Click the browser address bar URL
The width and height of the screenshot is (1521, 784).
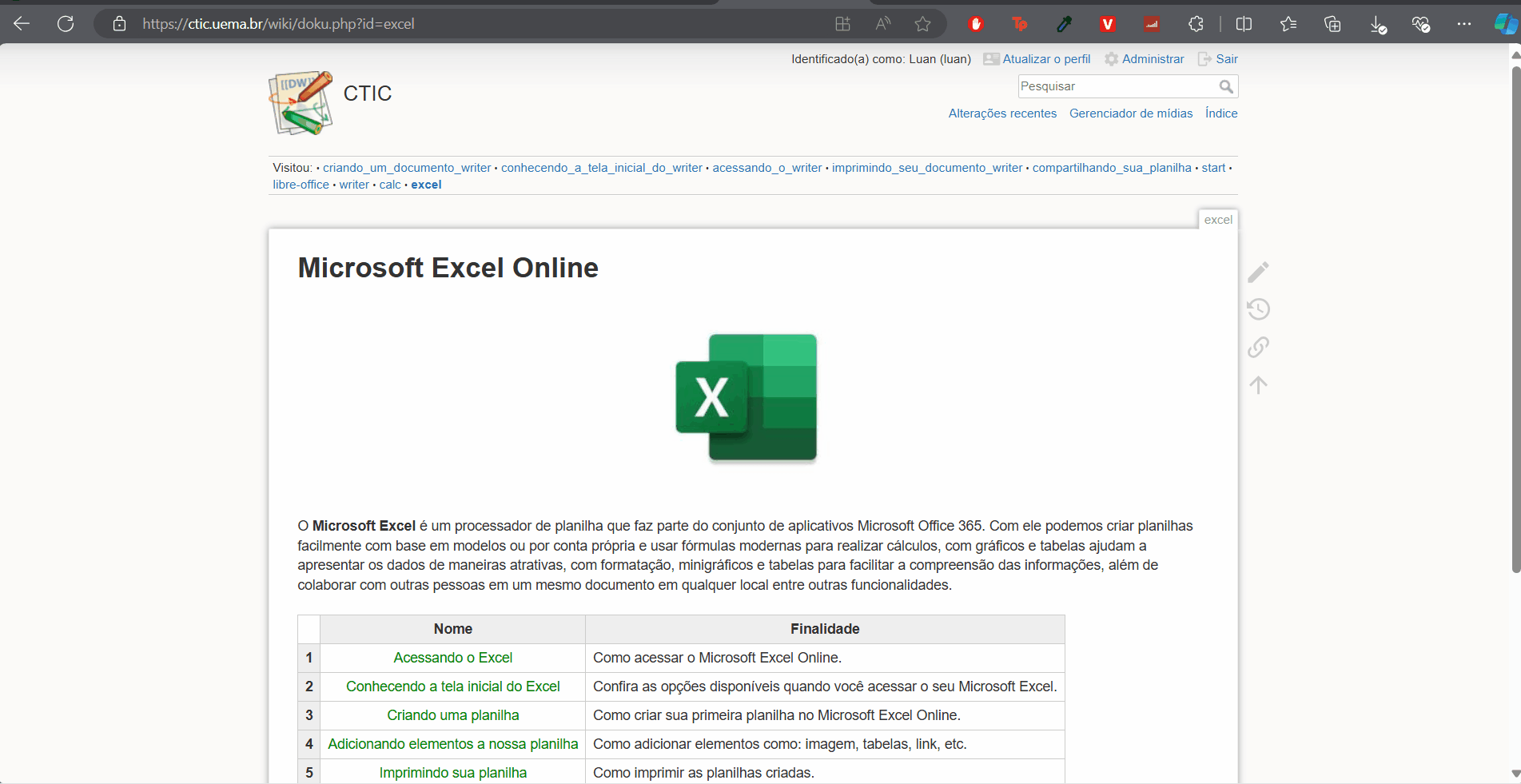point(278,24)
